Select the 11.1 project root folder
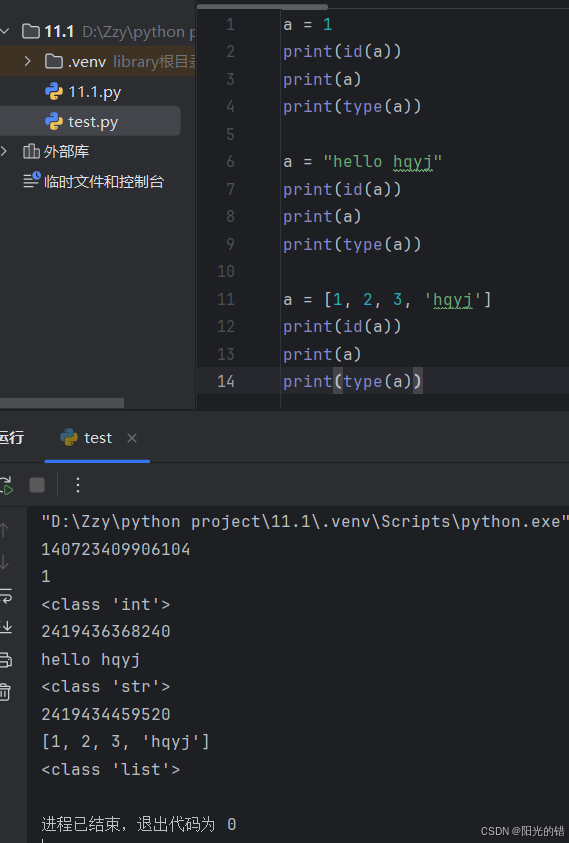Screen dimensions: 569x843 click(x=59, y=31)
